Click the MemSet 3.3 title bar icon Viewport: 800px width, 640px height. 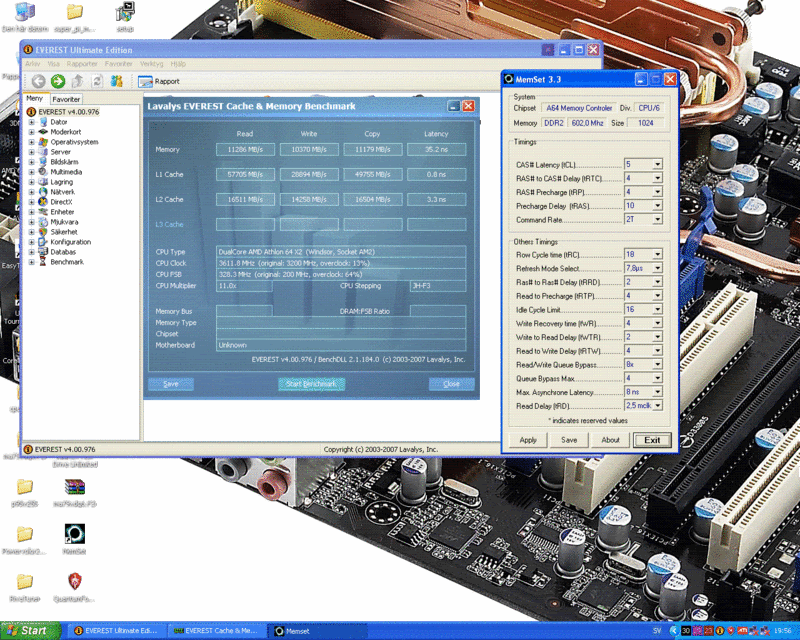(509, 79)
